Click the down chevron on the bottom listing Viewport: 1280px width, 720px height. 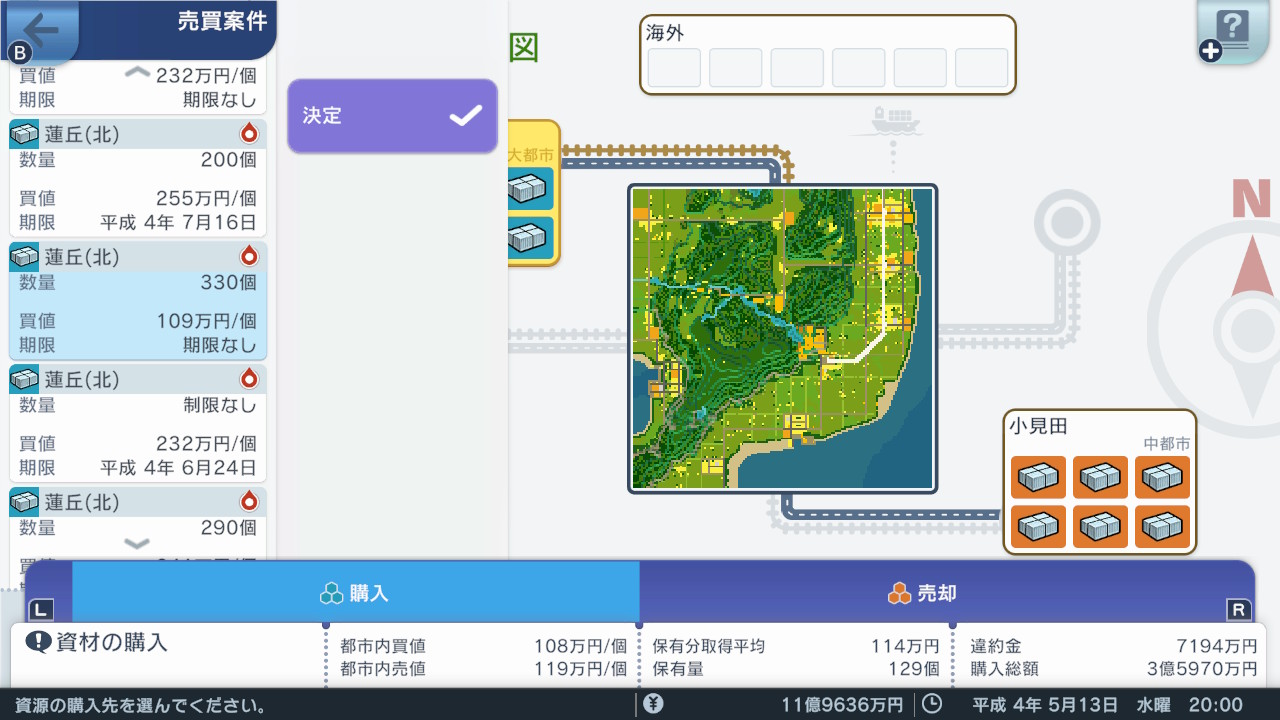pos(137,543)
